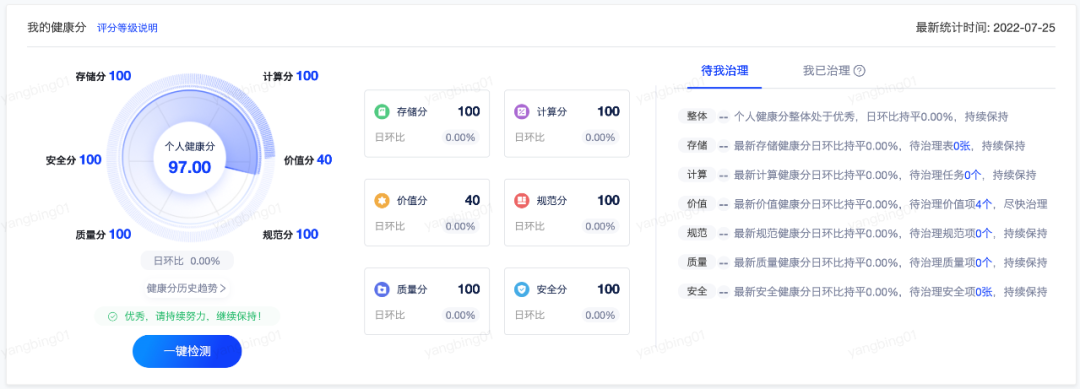1080x389 pixels.
Task: Click the green checkmark icon before 优秀
Action: tap(113, 317)
